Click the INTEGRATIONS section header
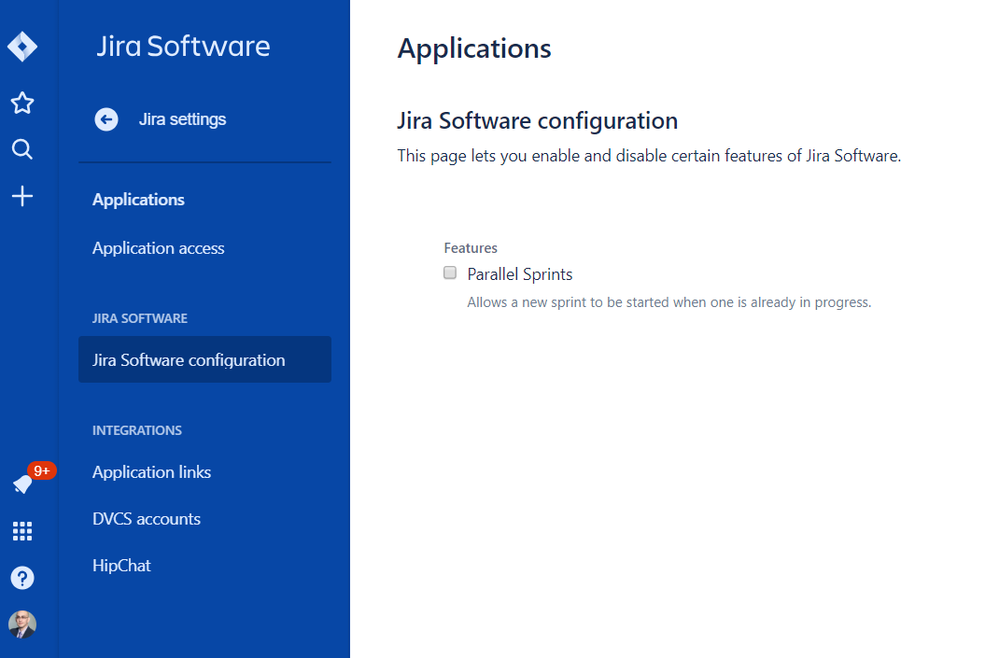Viewport: 999px width, 658px height. pos(137,430)
